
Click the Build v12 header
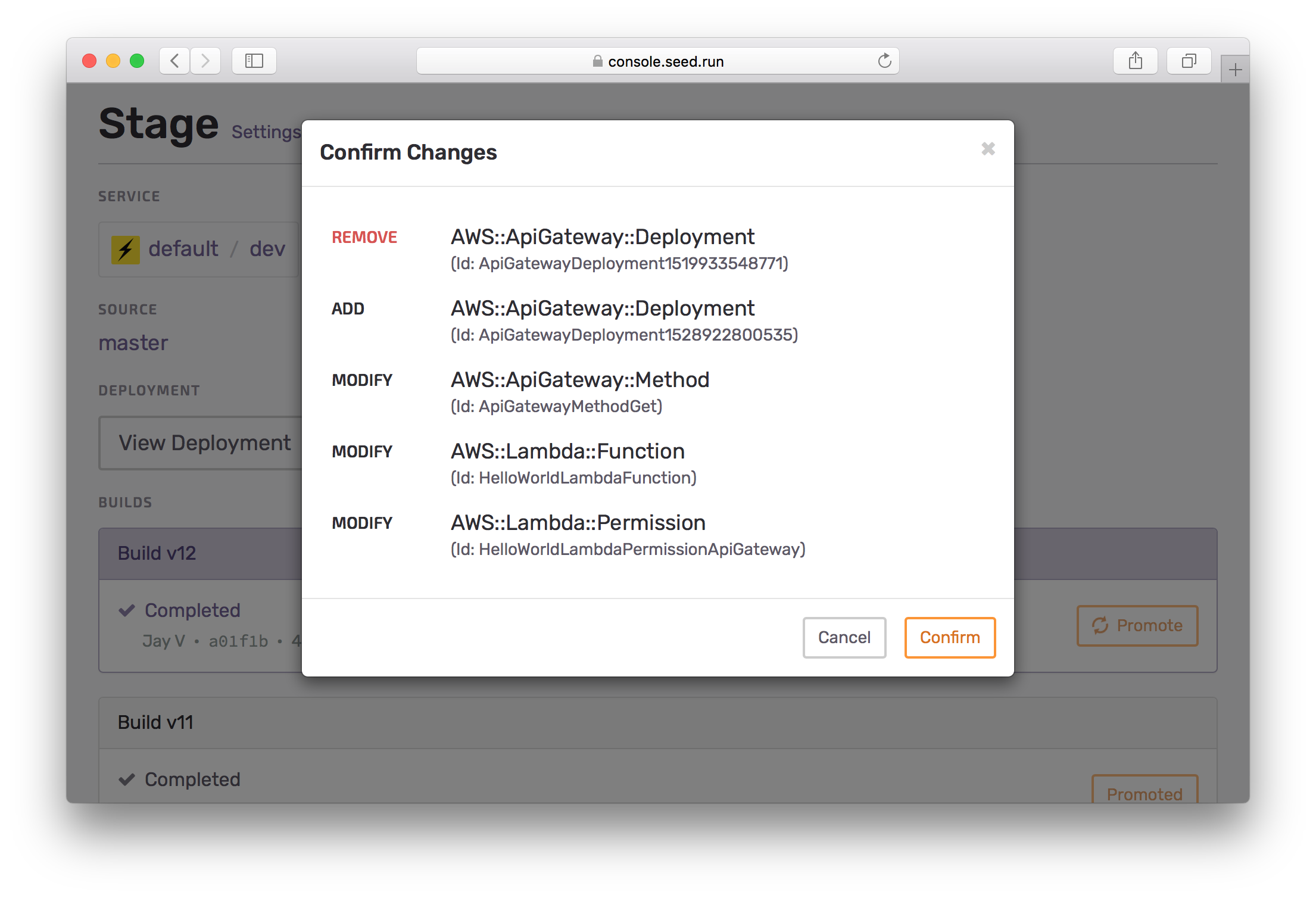157,553
